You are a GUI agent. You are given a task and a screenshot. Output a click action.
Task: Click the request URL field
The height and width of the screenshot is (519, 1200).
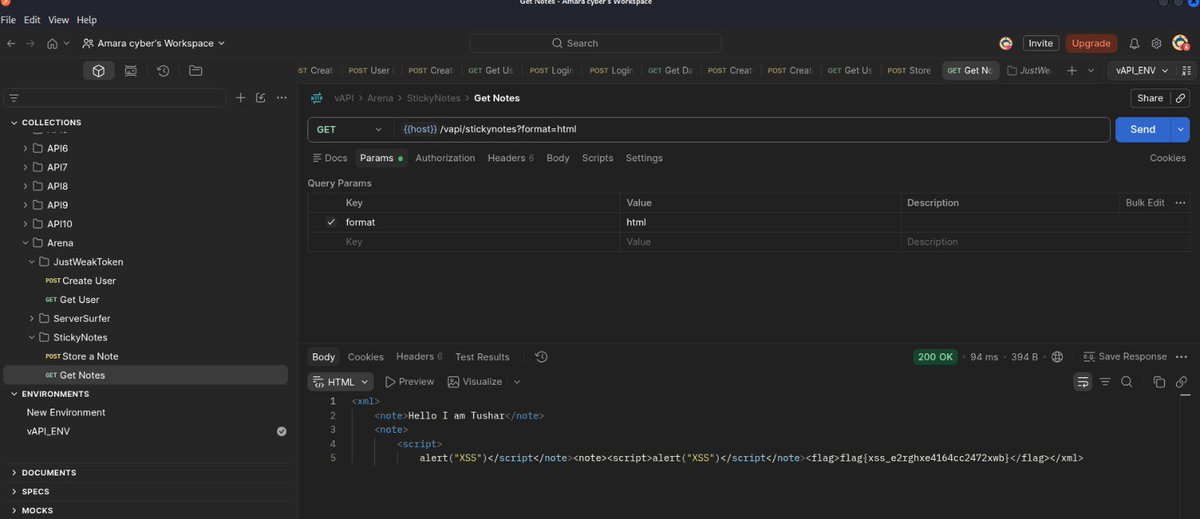click(x=752, y=130)
